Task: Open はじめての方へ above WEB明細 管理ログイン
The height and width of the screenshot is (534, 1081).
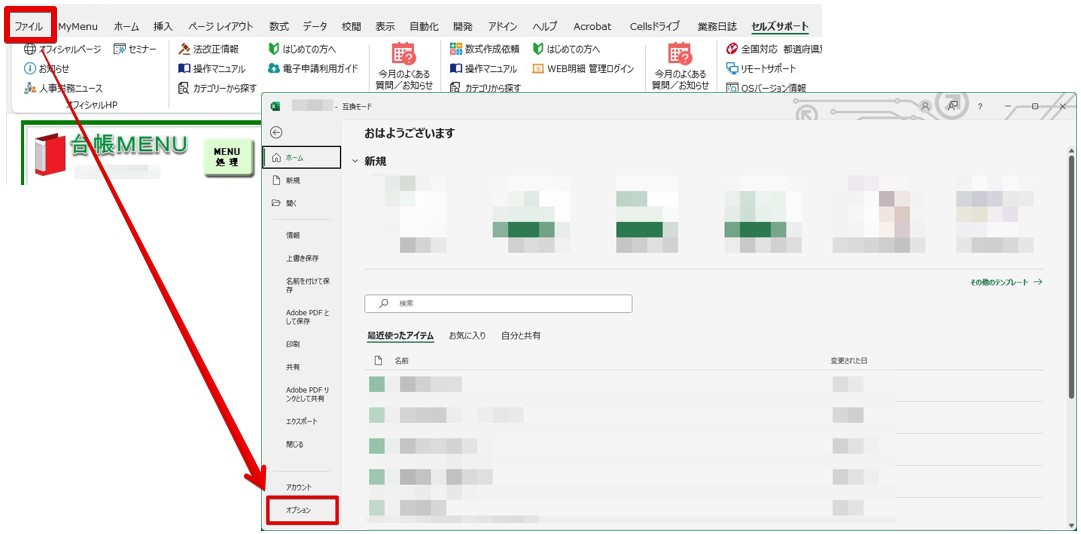Action: coord(566,49)
